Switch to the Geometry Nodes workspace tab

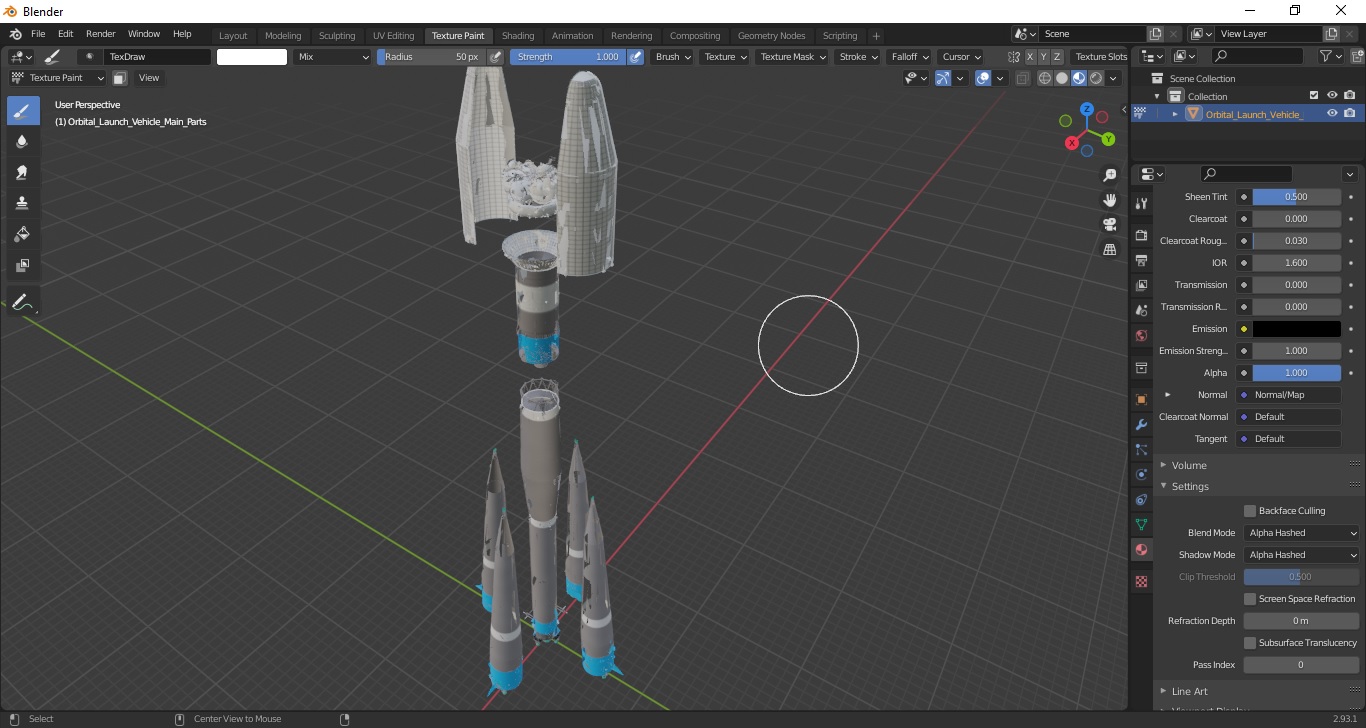771,36
